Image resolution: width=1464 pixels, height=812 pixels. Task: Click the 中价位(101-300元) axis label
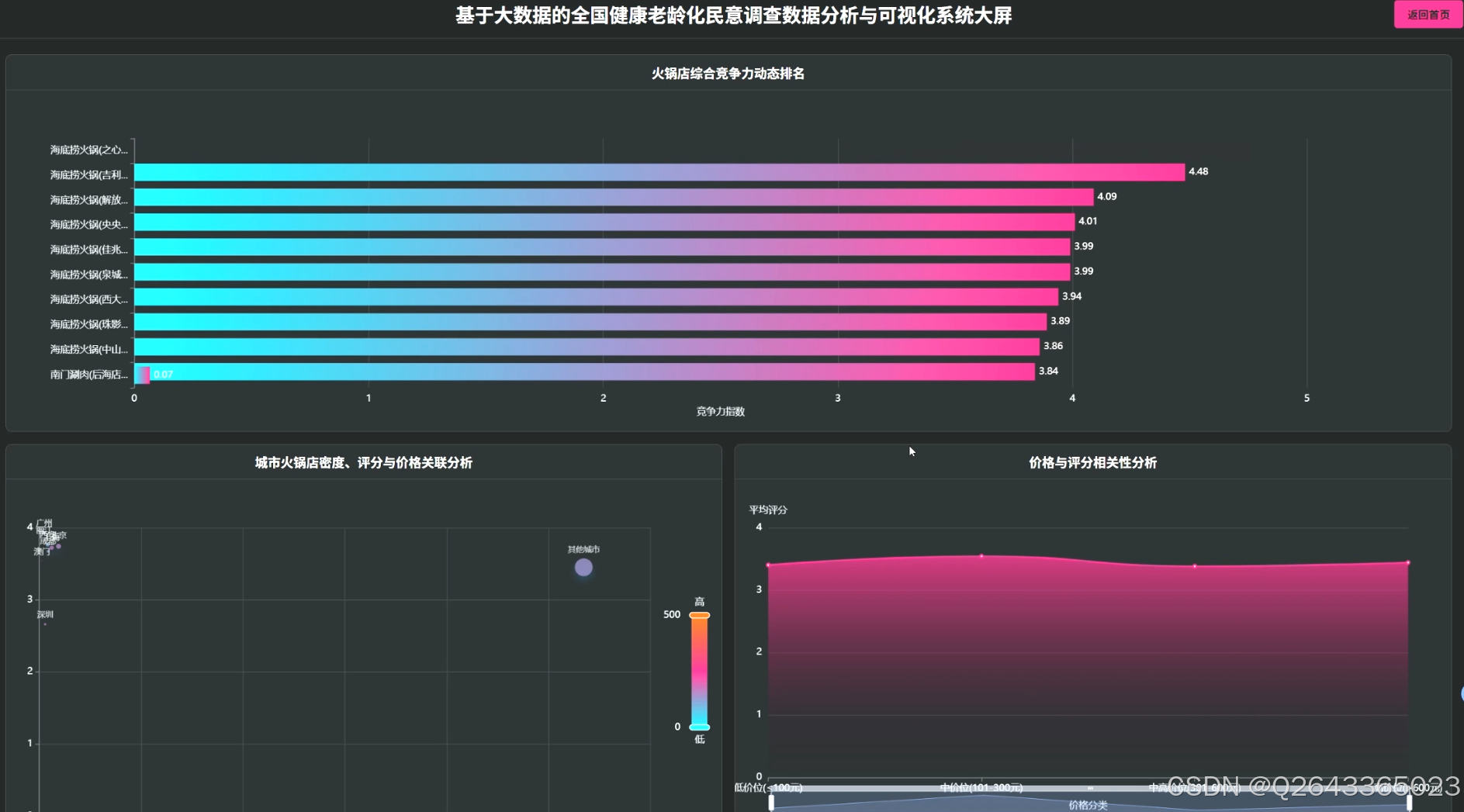coord(981,787)
